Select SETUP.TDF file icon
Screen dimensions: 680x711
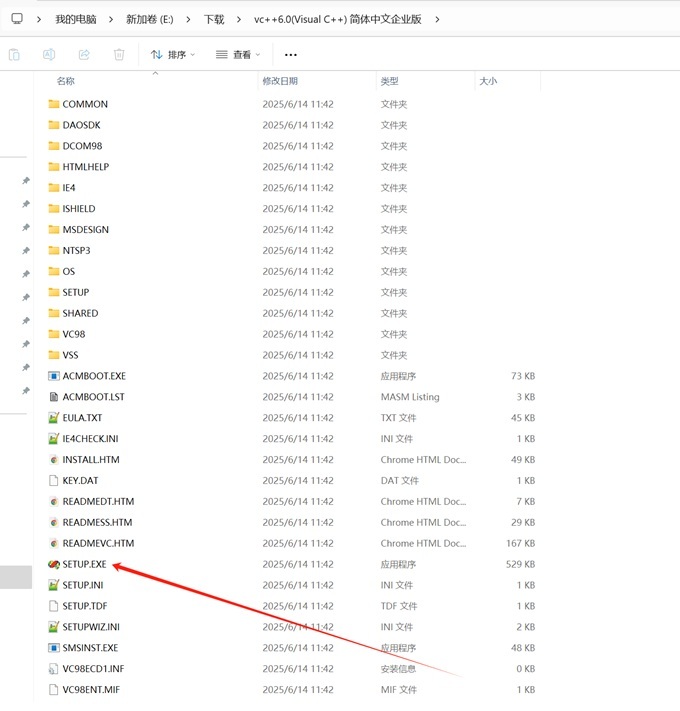coord(54,606)
